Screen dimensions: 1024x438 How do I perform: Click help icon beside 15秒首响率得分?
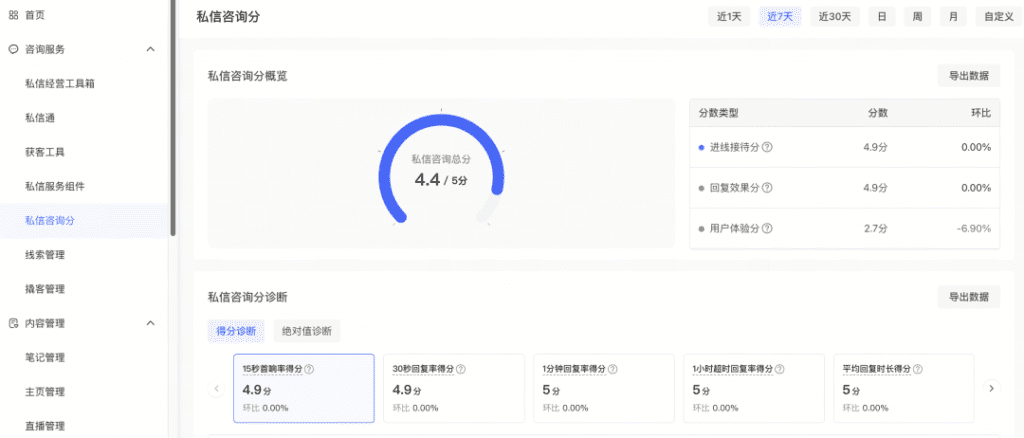pos(310,369)
